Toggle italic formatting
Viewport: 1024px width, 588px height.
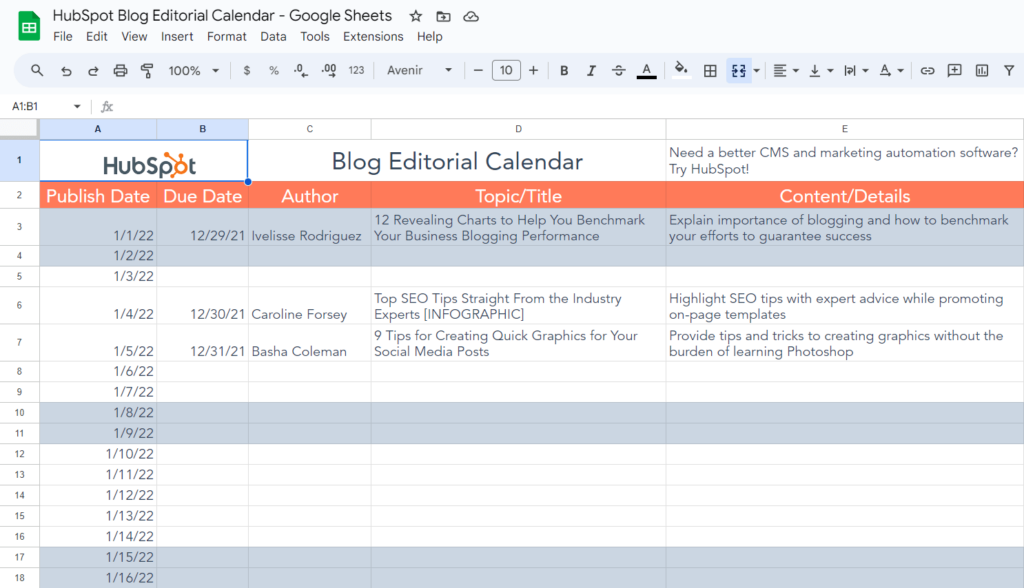coord(591,71)
